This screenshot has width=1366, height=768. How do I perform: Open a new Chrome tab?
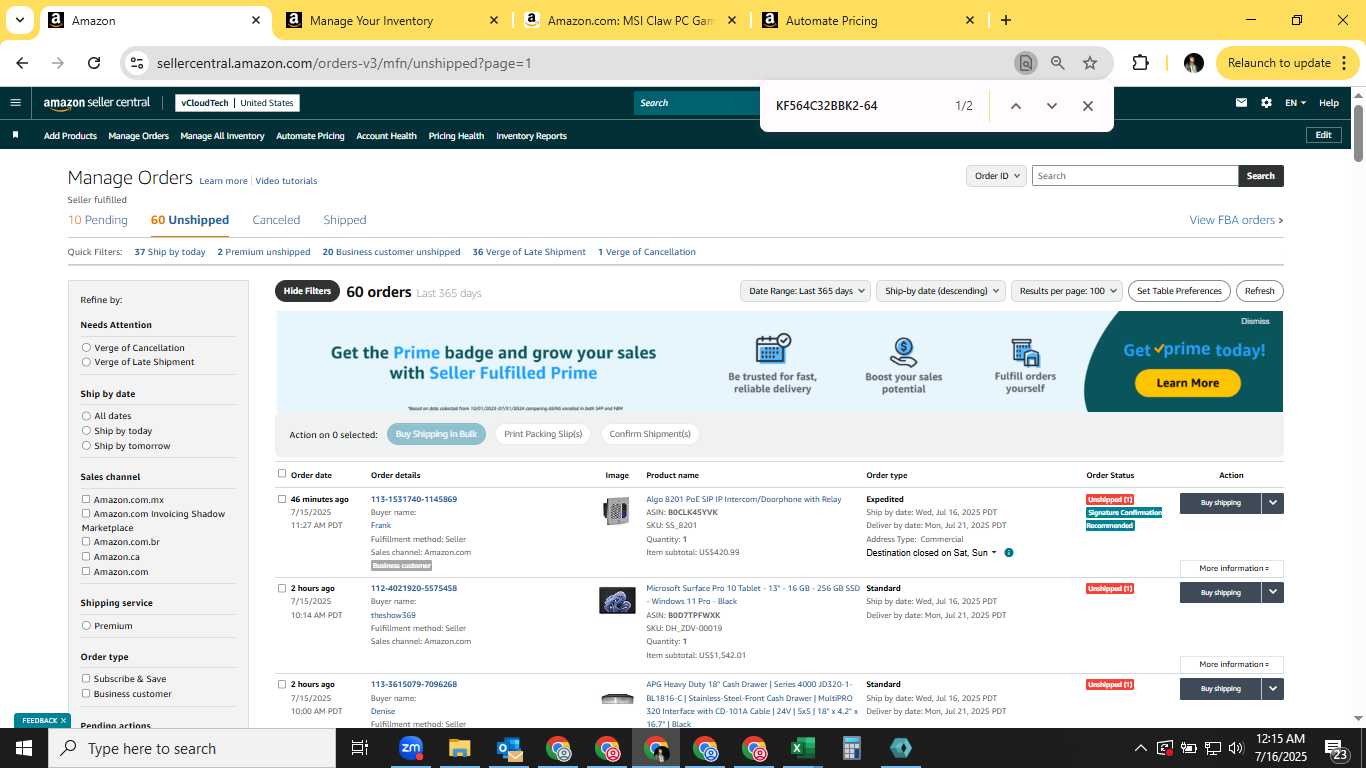1005,20
